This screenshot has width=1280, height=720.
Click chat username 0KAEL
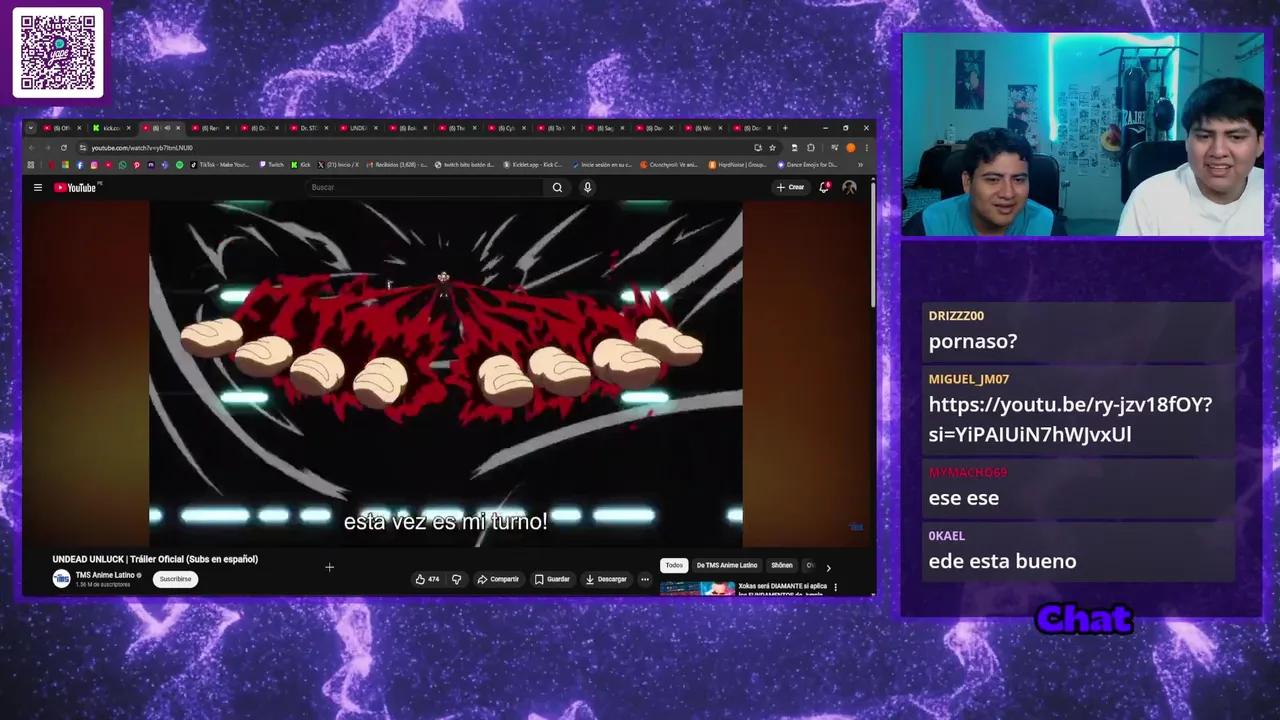click(946, 536)
